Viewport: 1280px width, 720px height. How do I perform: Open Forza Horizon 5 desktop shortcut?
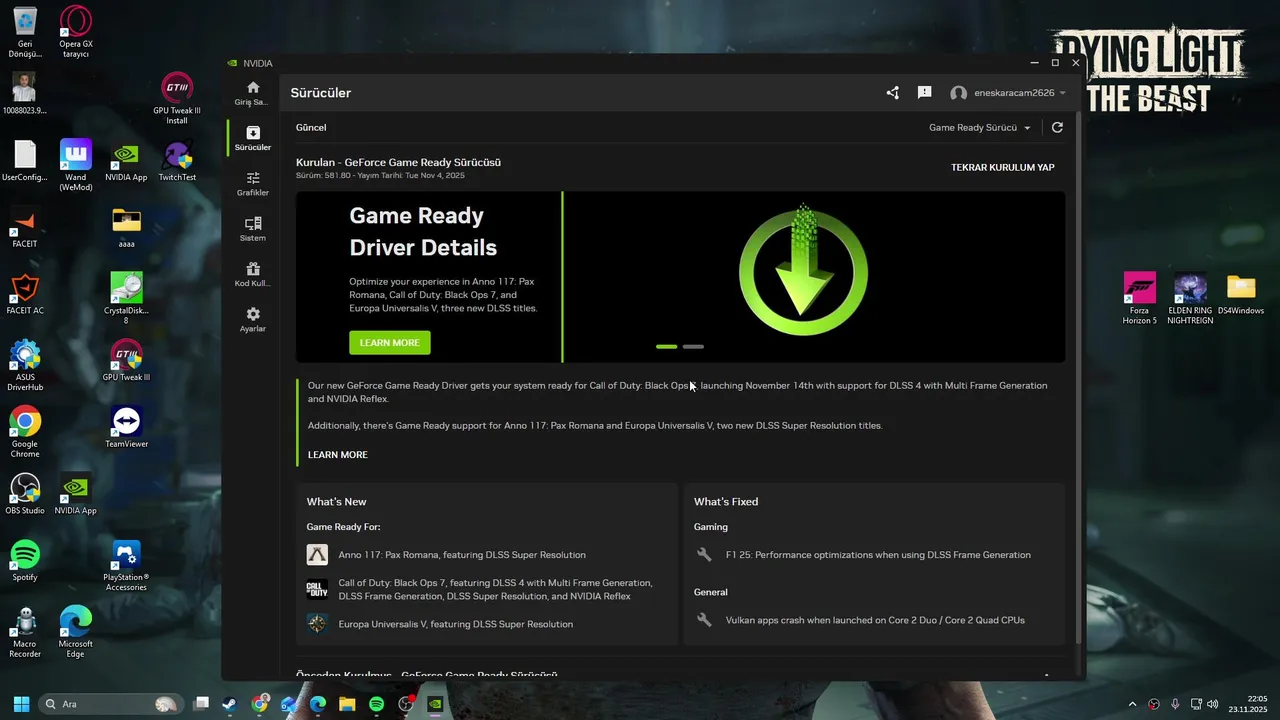tap(1139, 298)
